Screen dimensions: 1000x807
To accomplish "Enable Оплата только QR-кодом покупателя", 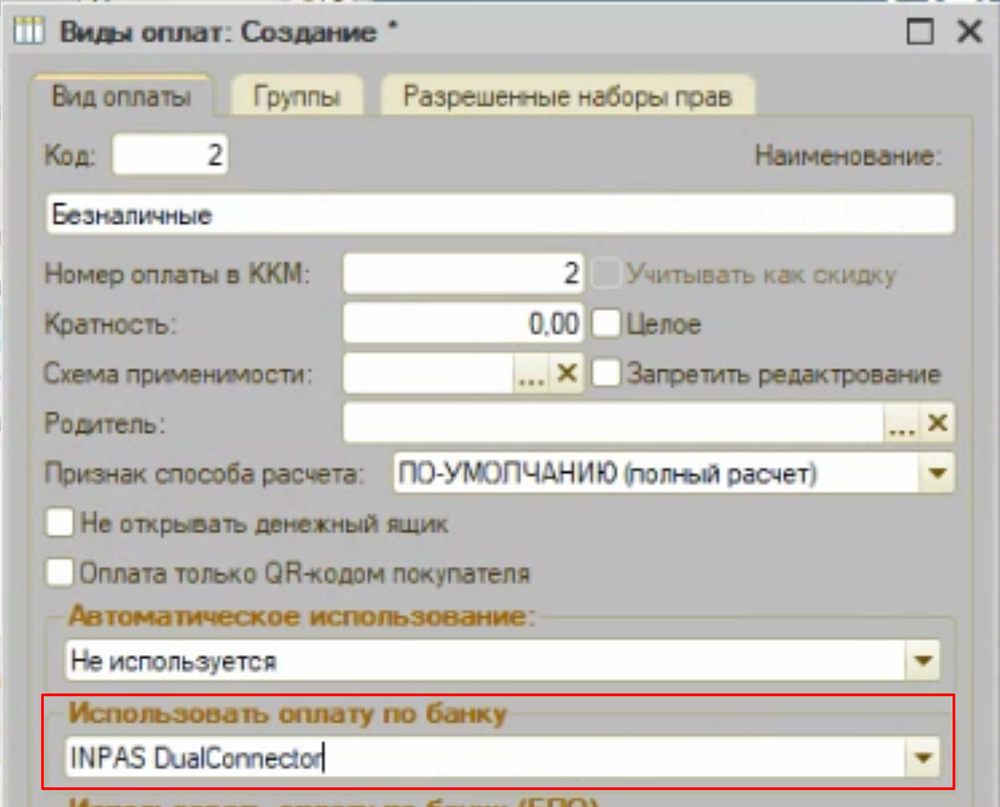I will [62, 573].
